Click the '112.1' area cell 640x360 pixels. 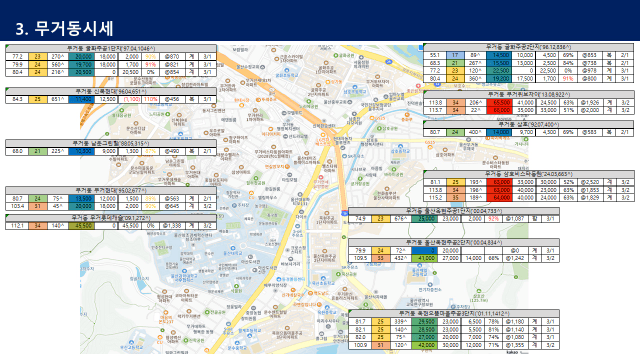(17, 225)
